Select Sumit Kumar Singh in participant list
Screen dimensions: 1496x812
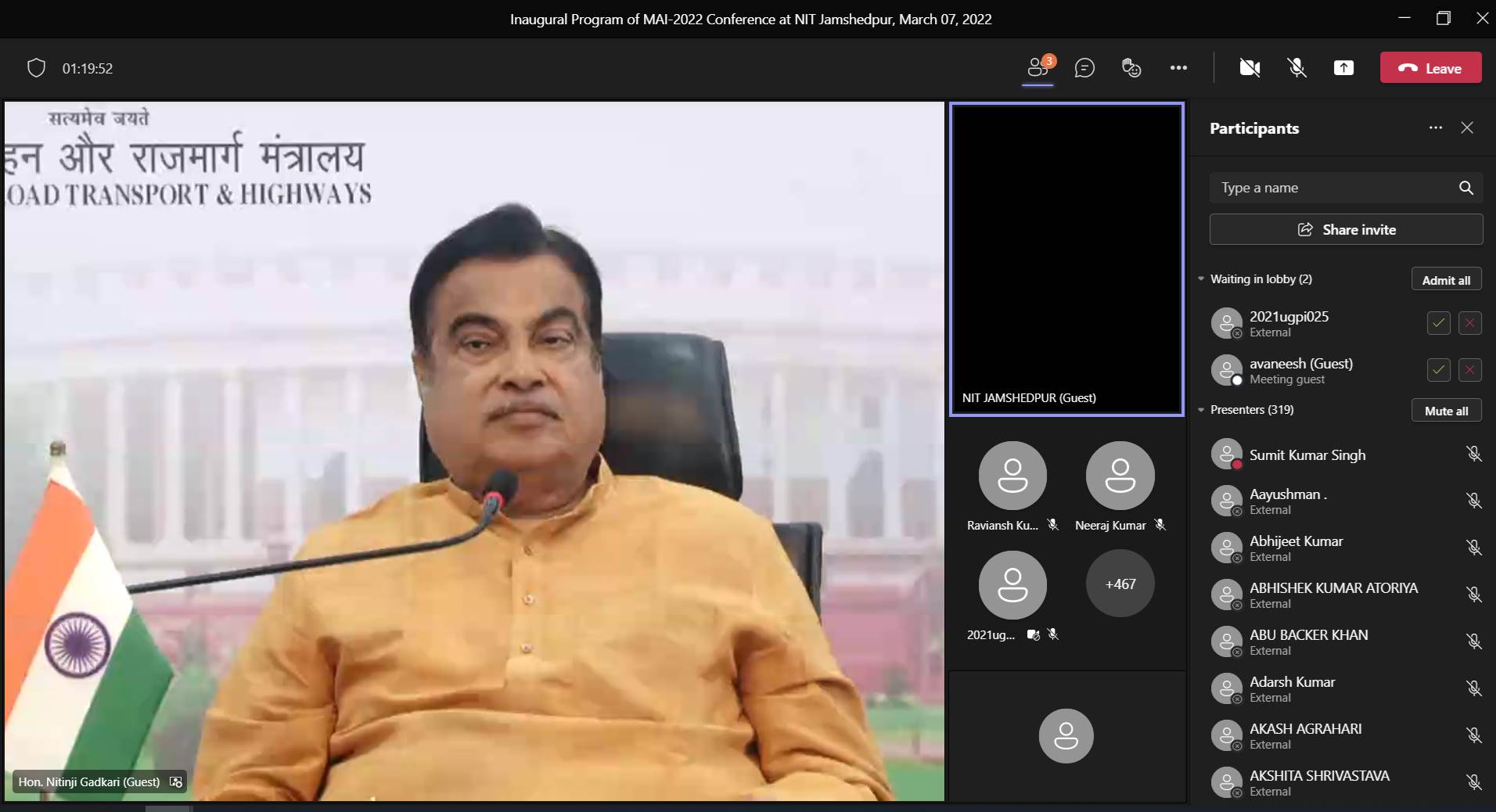click(x=1345, y=455)
